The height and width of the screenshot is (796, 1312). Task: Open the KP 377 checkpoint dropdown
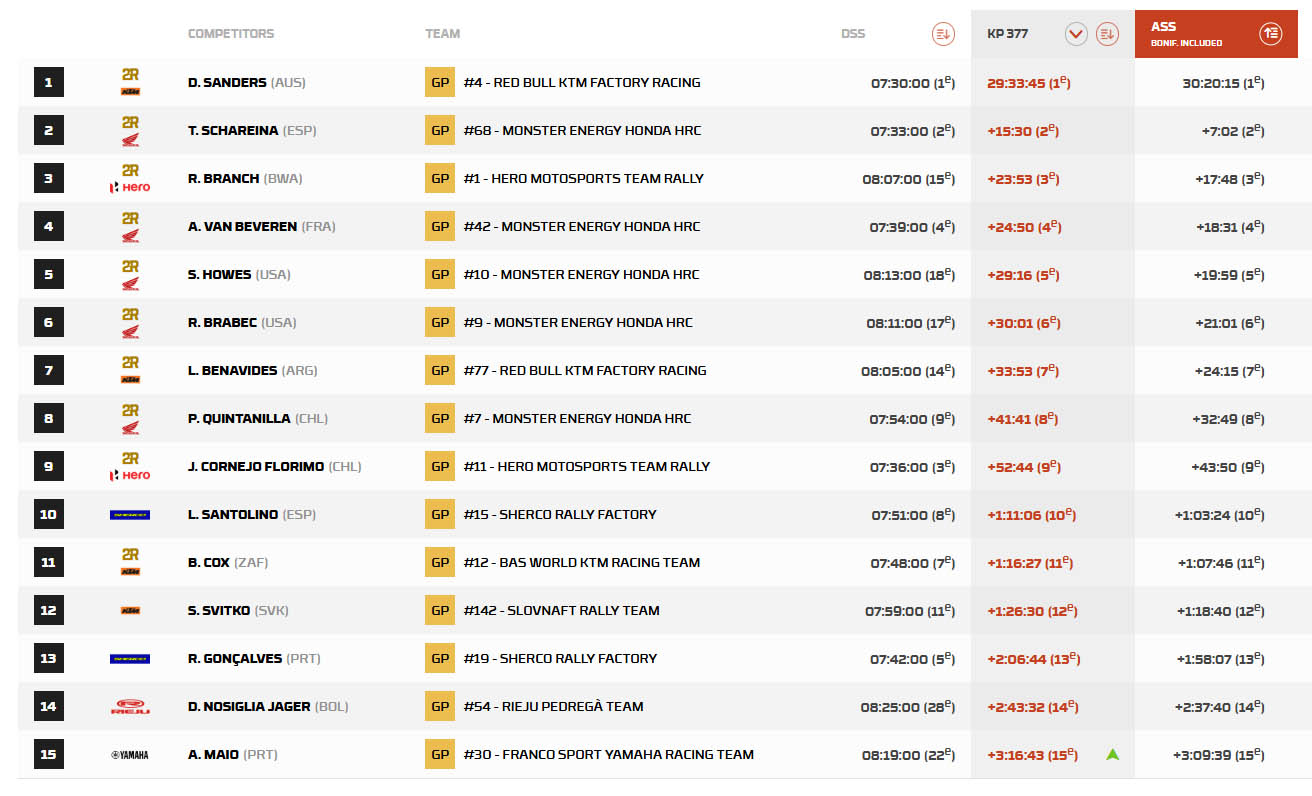pyautogui.click(x=1076, y=34)
